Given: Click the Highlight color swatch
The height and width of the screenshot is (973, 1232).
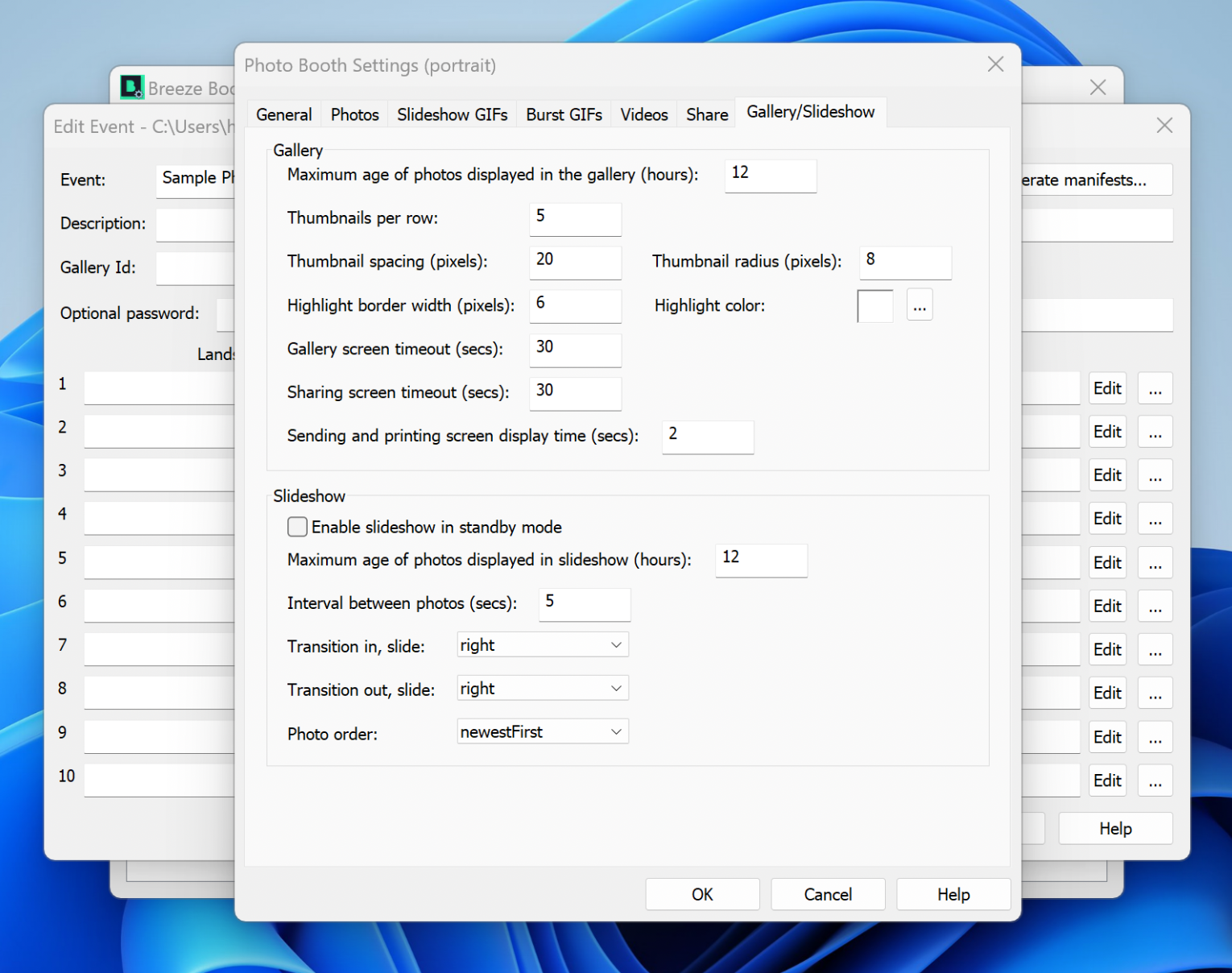Looking at the screenshot, I should click(x=874, y=306).
